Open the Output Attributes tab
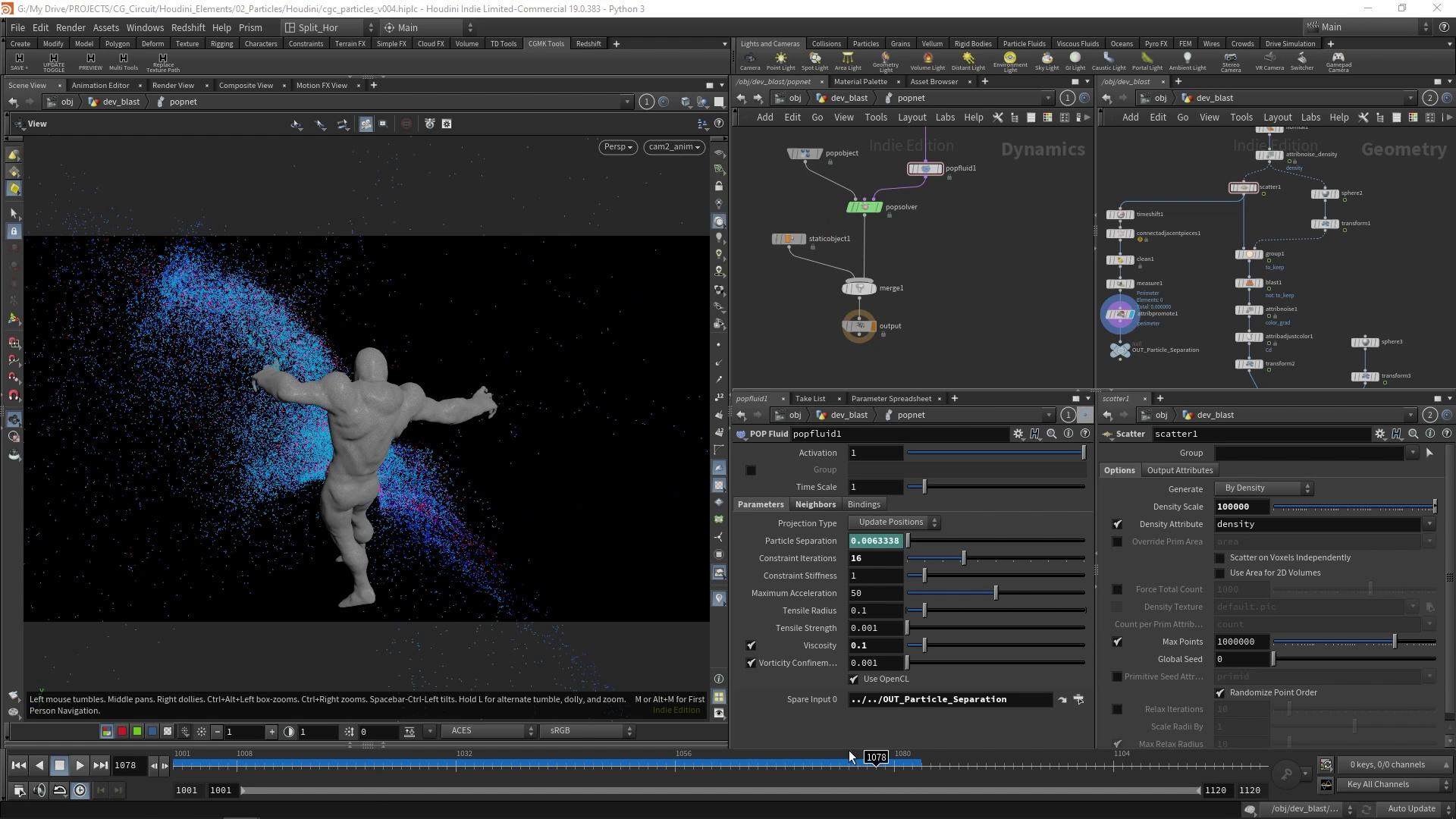1456x819 pixels. tap(1180, 470)
